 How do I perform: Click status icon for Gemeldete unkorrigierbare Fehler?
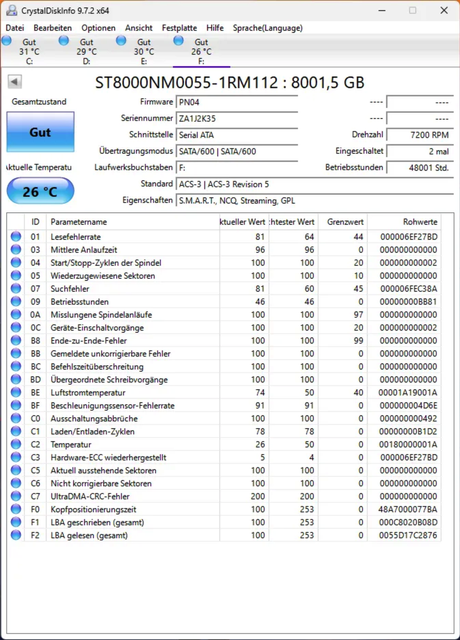point(16,353)
